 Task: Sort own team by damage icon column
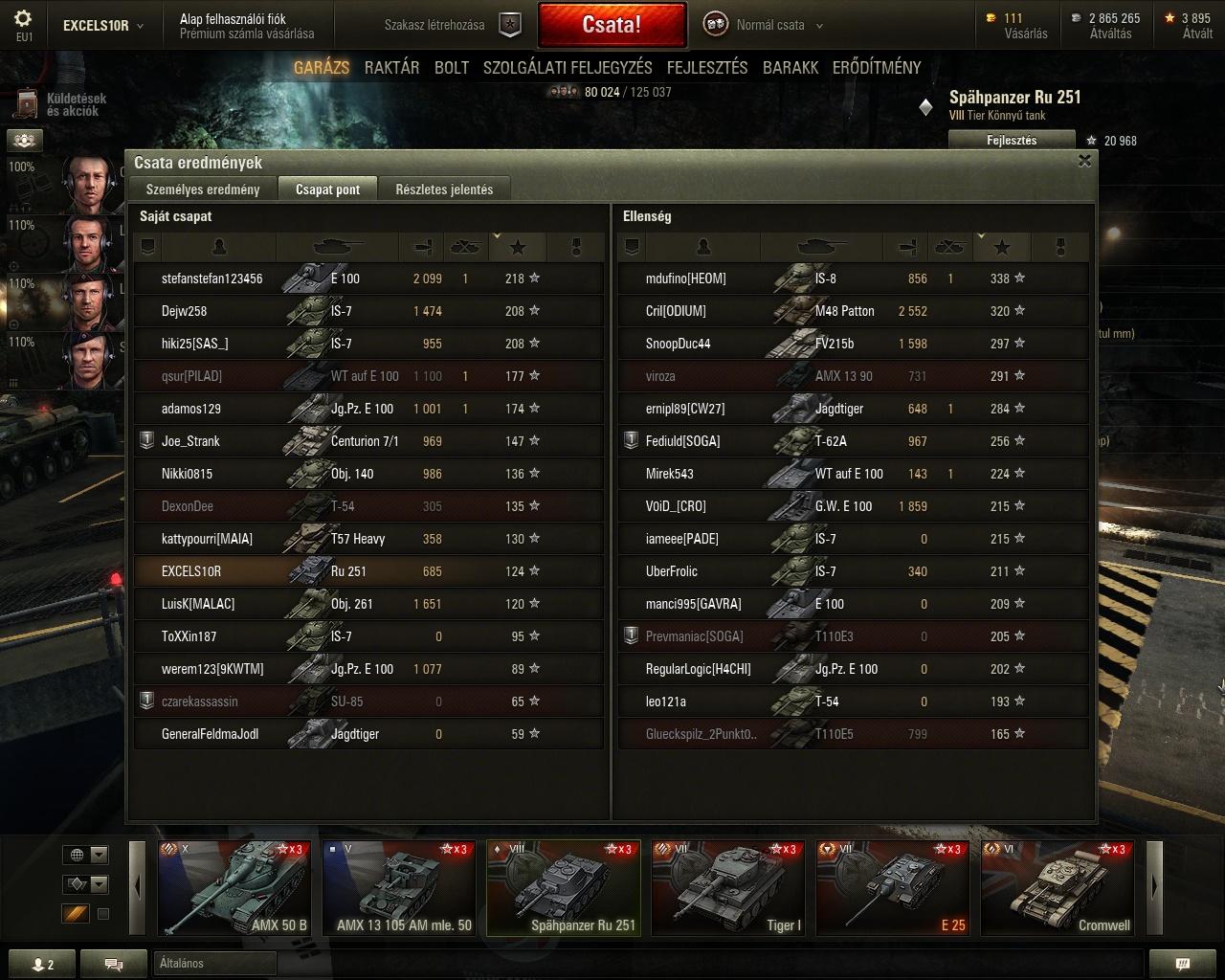pyautogui.click(x=425, y=248)
